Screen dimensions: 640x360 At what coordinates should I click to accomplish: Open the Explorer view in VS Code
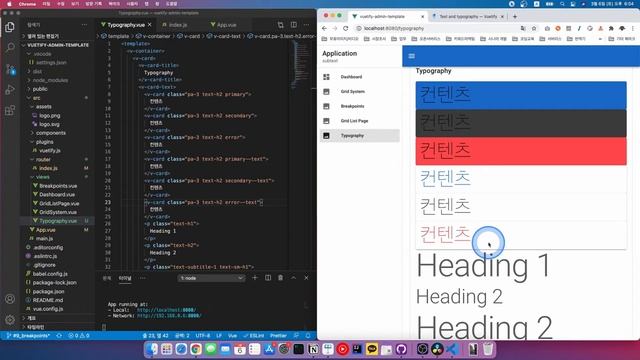10,27
